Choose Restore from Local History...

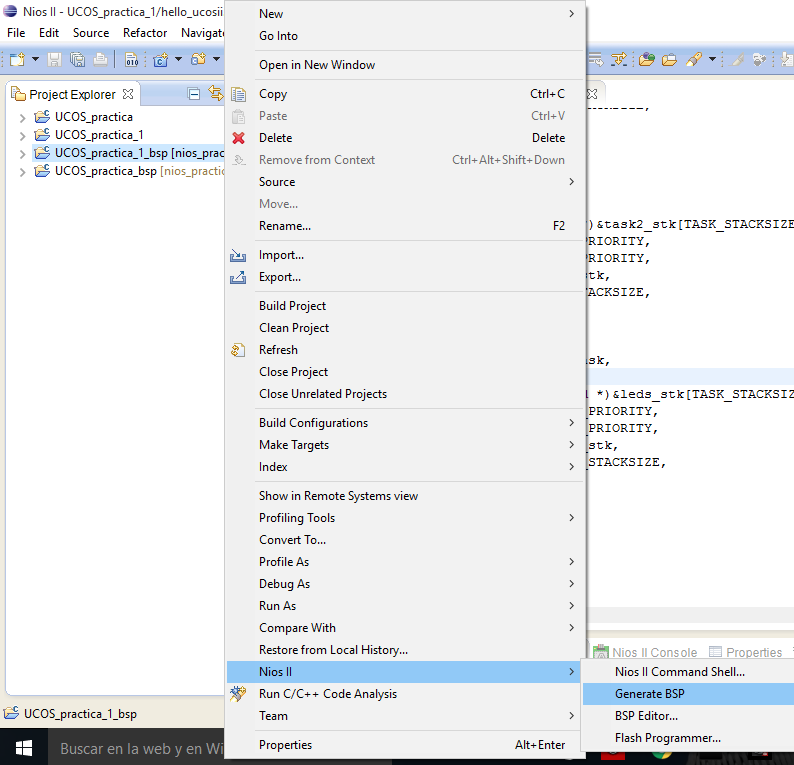405,650
